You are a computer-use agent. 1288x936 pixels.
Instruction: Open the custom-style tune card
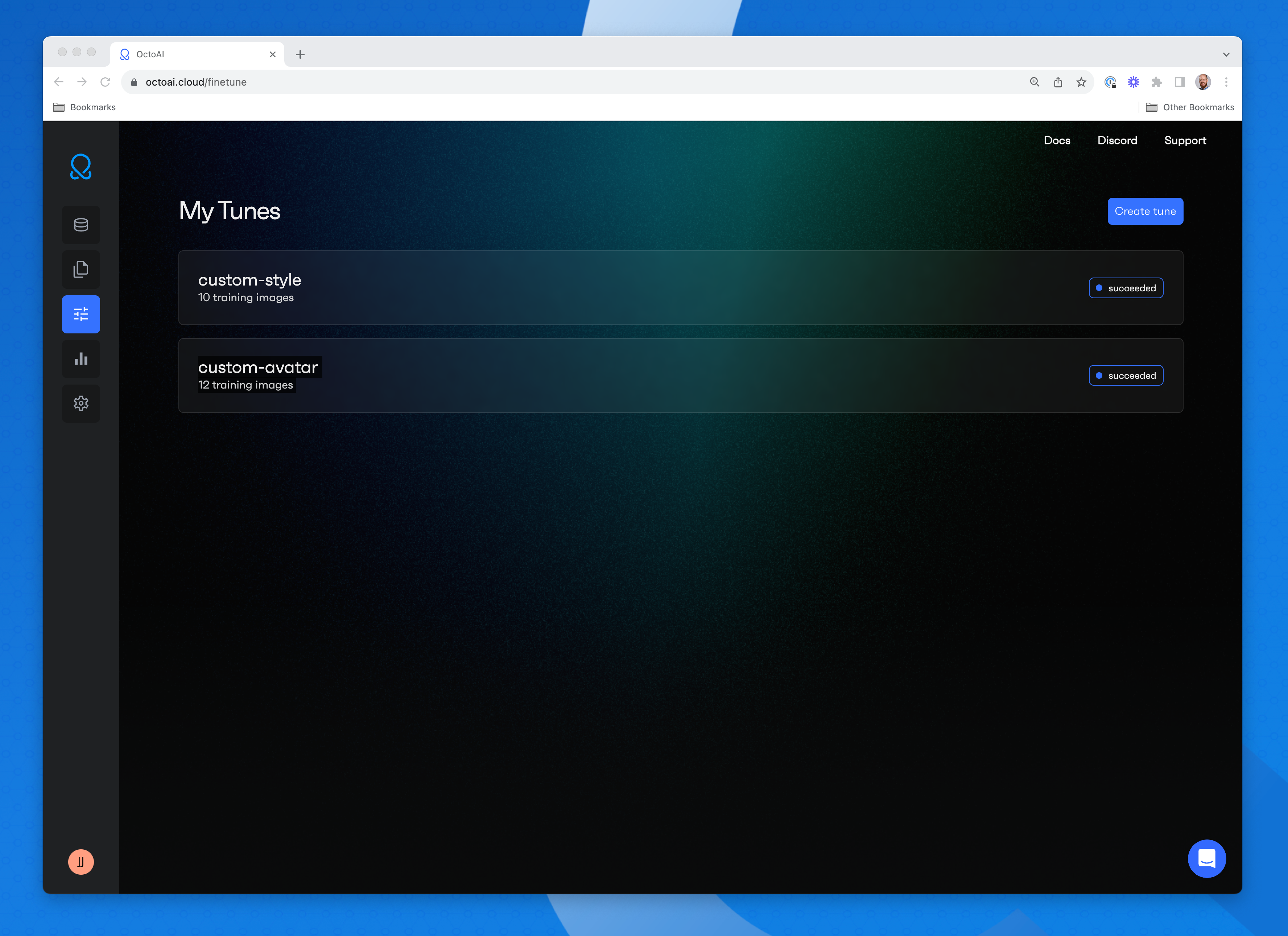[x=680, y=288]
